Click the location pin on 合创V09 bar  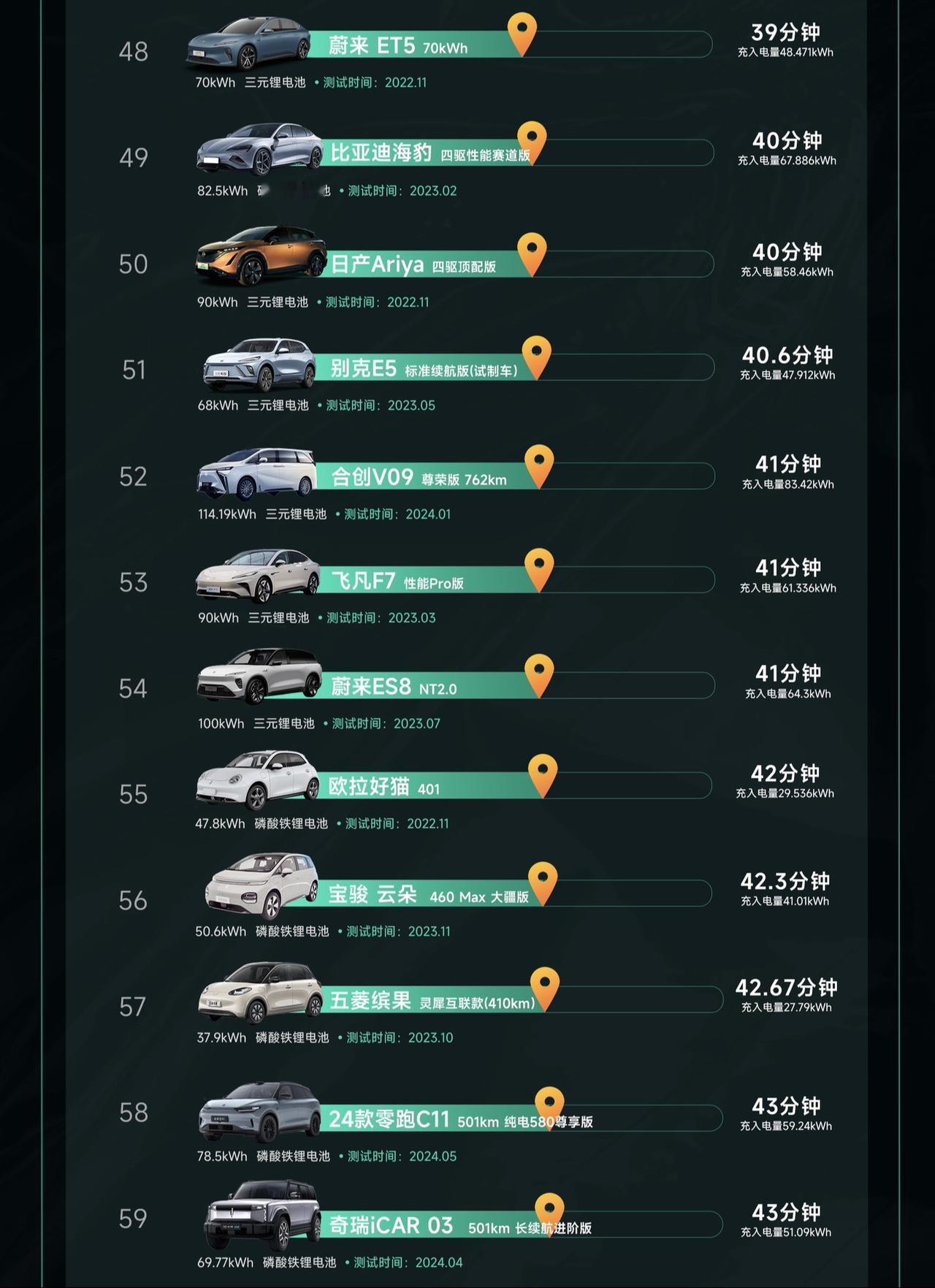pyautogui.click(x=539, y=465)
